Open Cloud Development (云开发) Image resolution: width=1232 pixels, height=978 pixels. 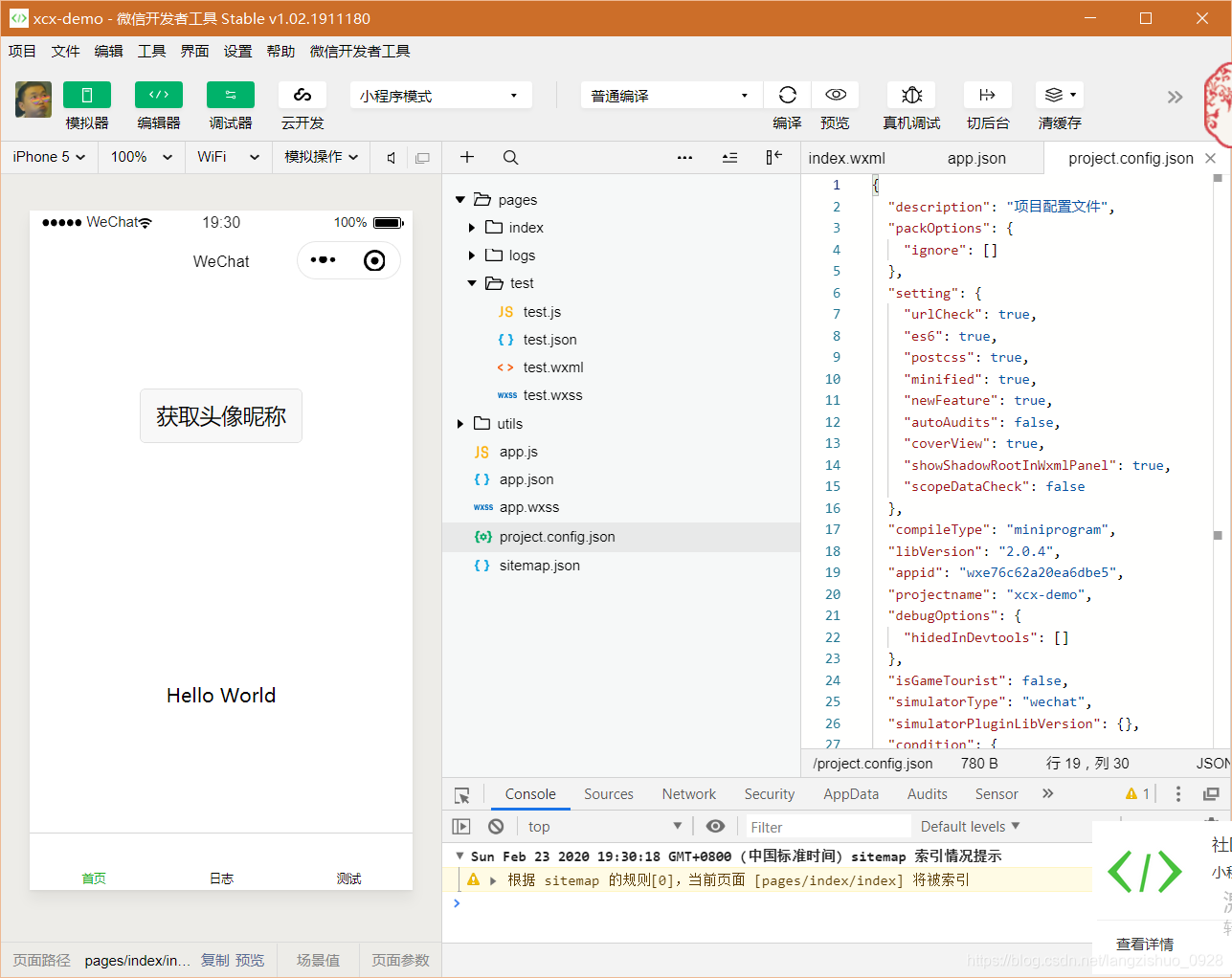coord(302,95)
